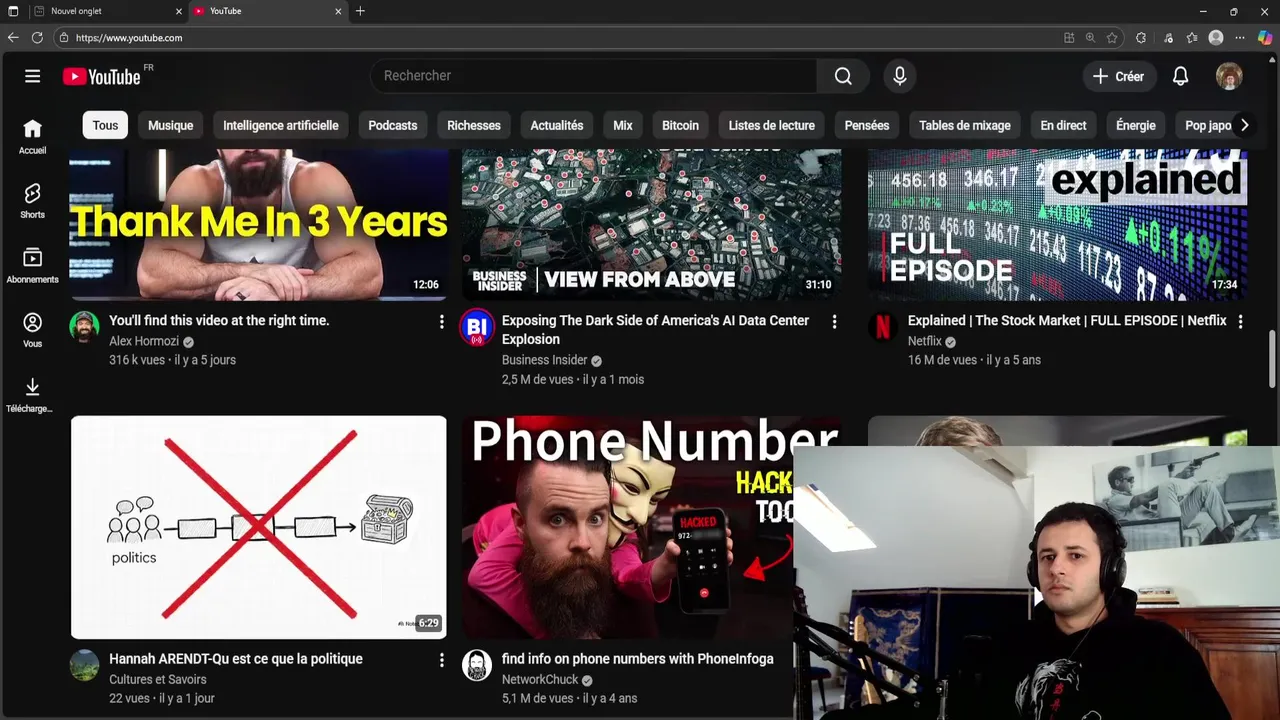This screenshot has height=720, width=1280.
Task: Select the Bitcoin filter chip
Action: [680, 125]
